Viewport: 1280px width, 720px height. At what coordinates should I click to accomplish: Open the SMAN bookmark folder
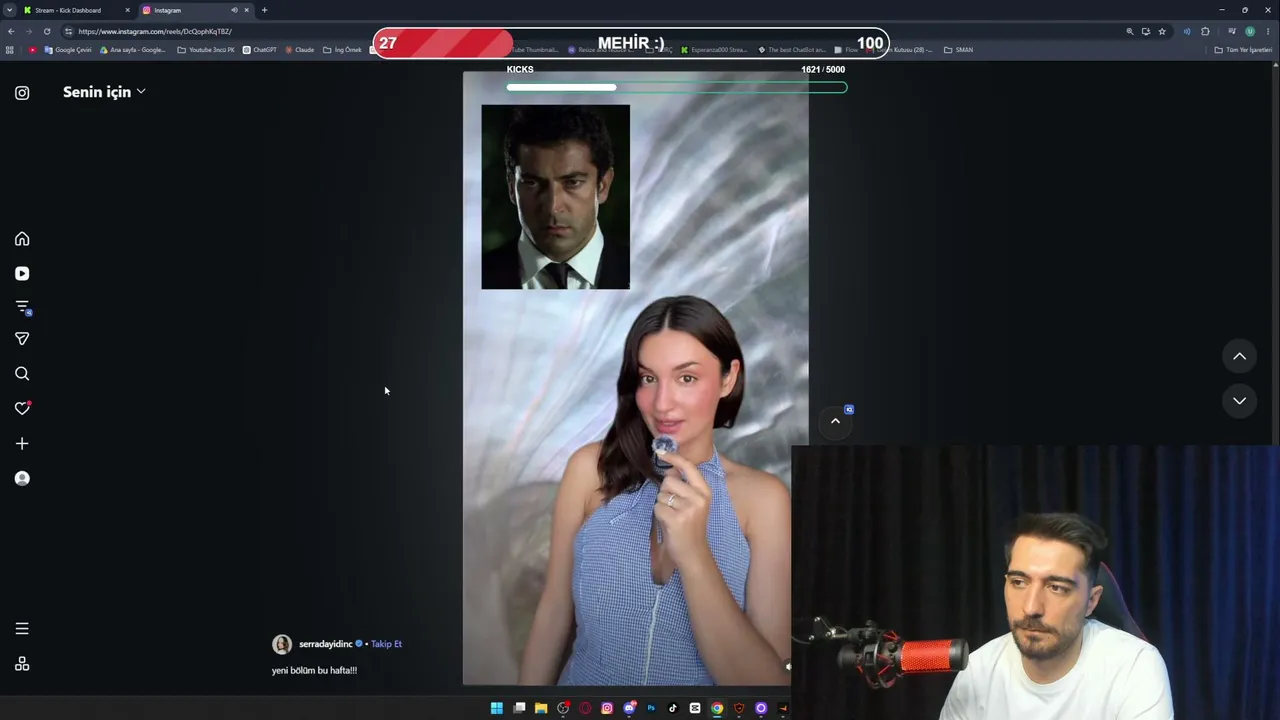pyautogui.click(x=958, y=50)
